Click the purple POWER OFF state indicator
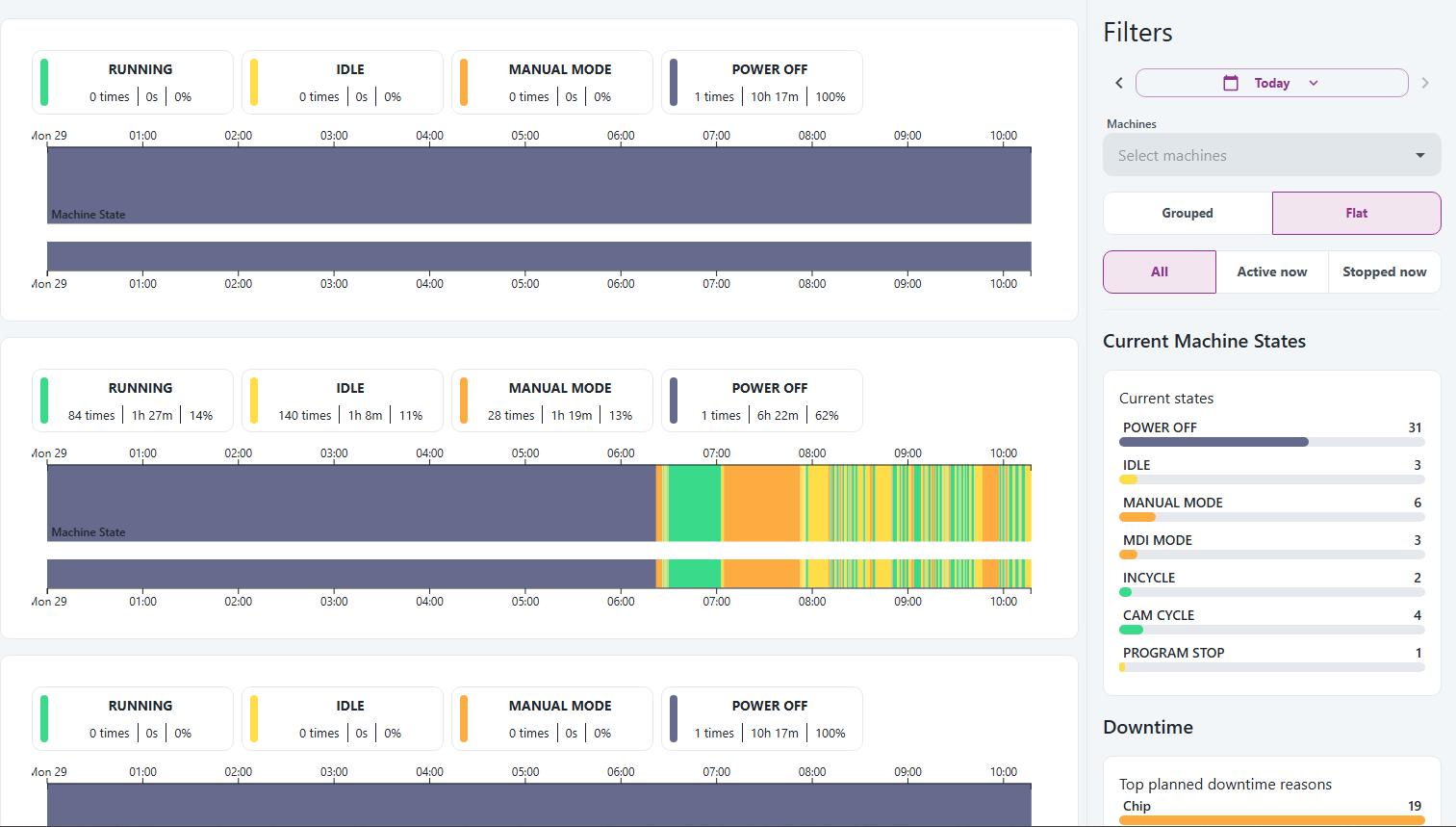 [x=675, y=82]
